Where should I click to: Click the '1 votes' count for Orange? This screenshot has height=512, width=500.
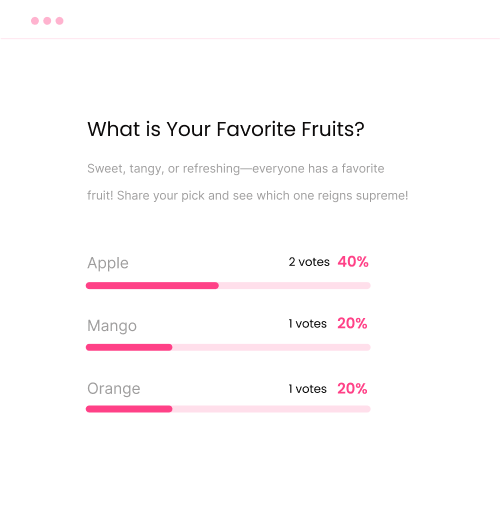coord(308,389)
